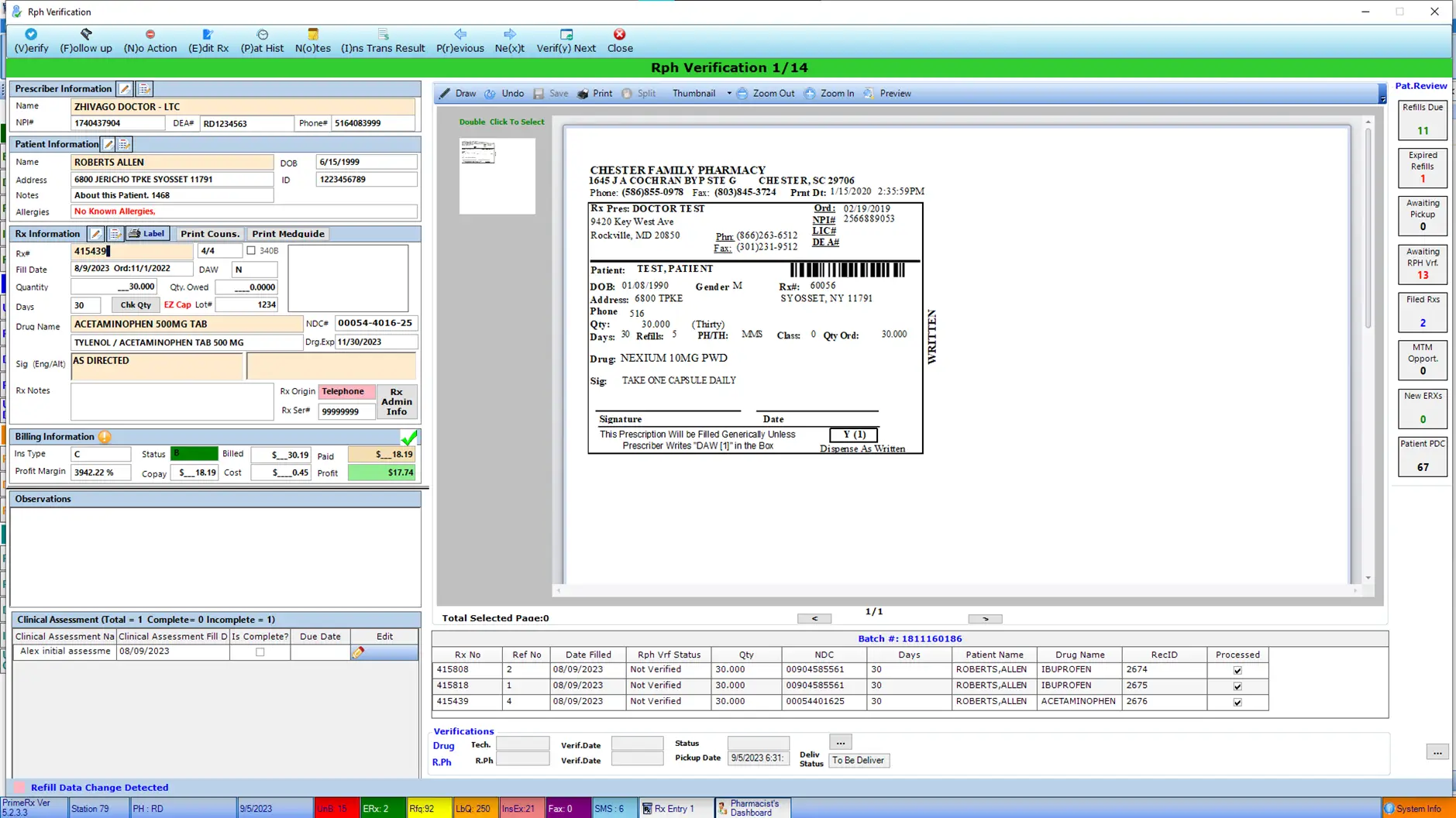Click the Billing Information warning icon
The width and height of the screenshot is (1456, 818).
click(x=105, y=437)
